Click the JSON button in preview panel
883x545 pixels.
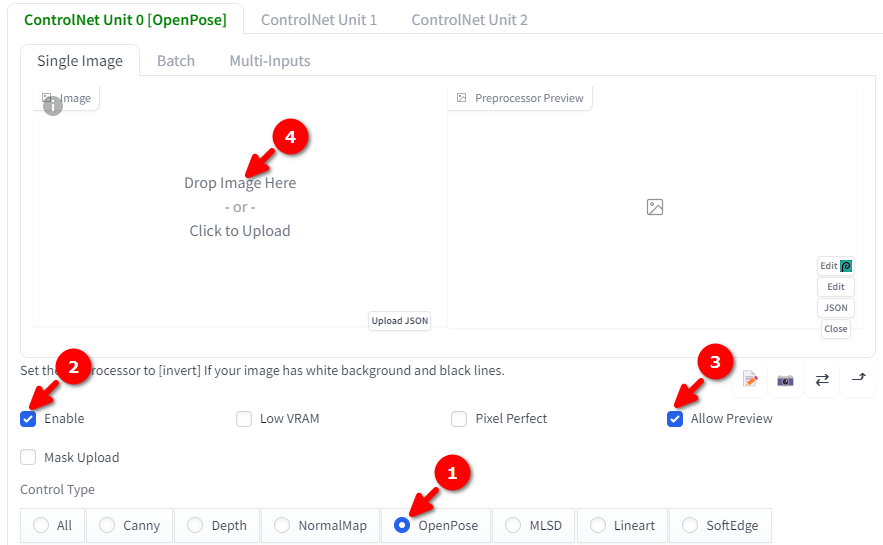(836, 308)
